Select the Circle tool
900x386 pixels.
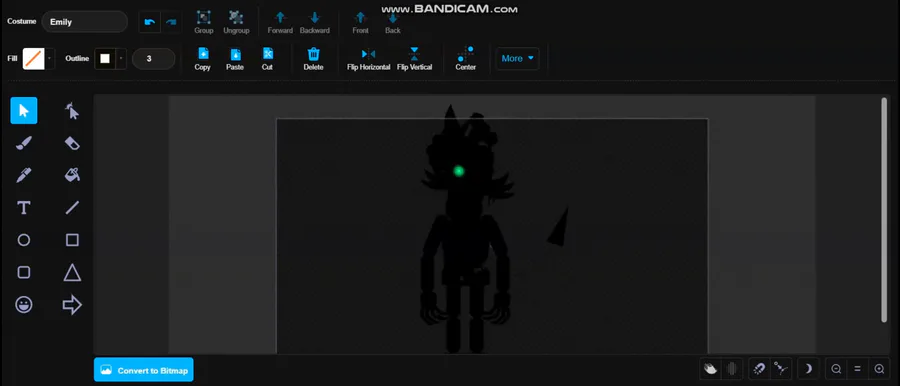[24, 240]
